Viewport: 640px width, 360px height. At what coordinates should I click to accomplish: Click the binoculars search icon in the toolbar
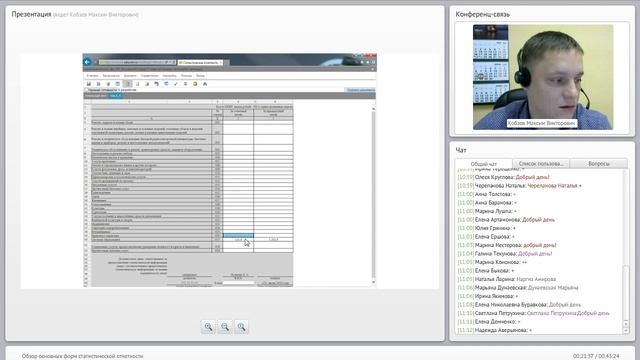pyautogui.click(x=205, y=84)
